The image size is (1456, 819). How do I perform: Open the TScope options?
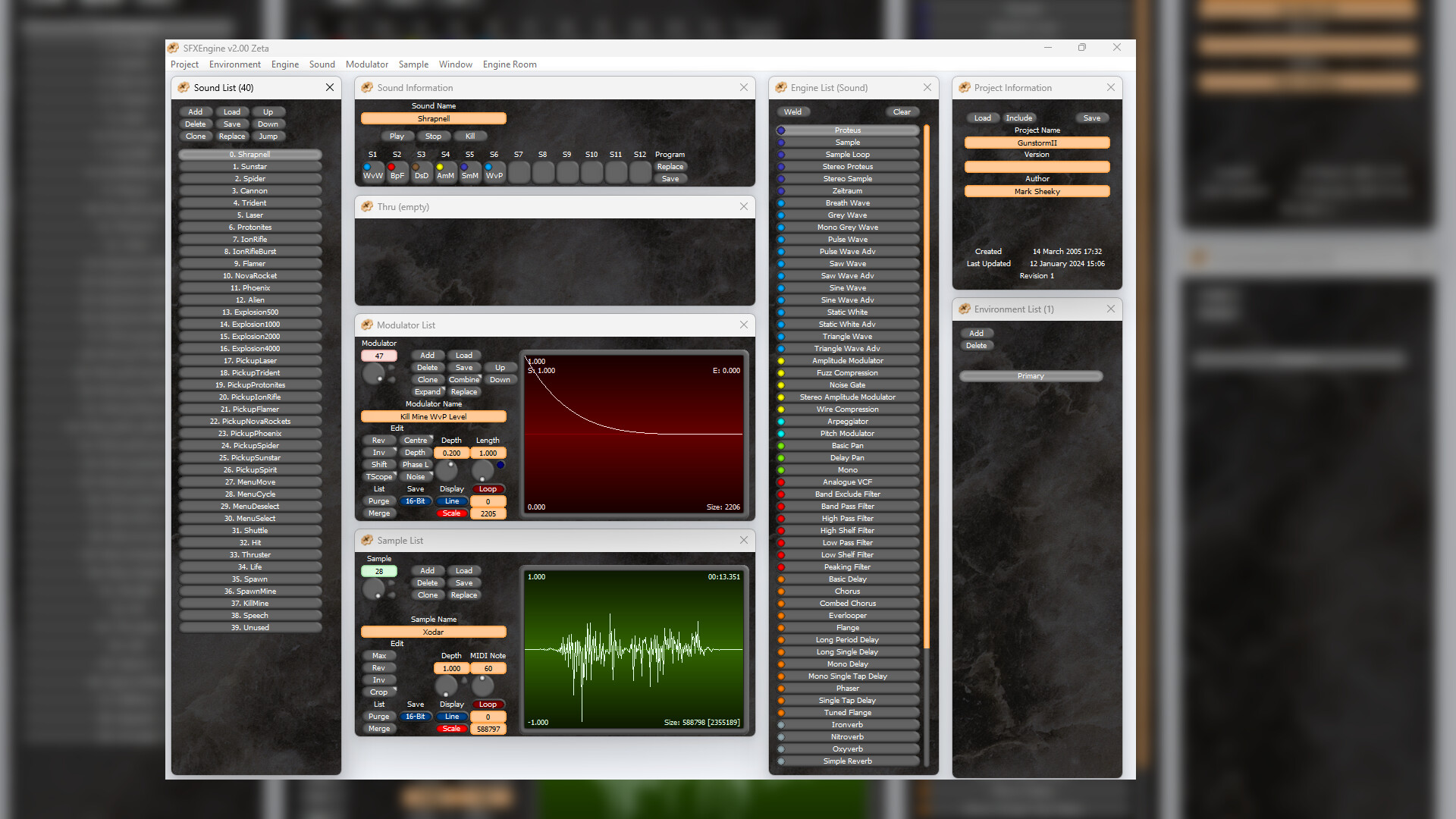379,476
